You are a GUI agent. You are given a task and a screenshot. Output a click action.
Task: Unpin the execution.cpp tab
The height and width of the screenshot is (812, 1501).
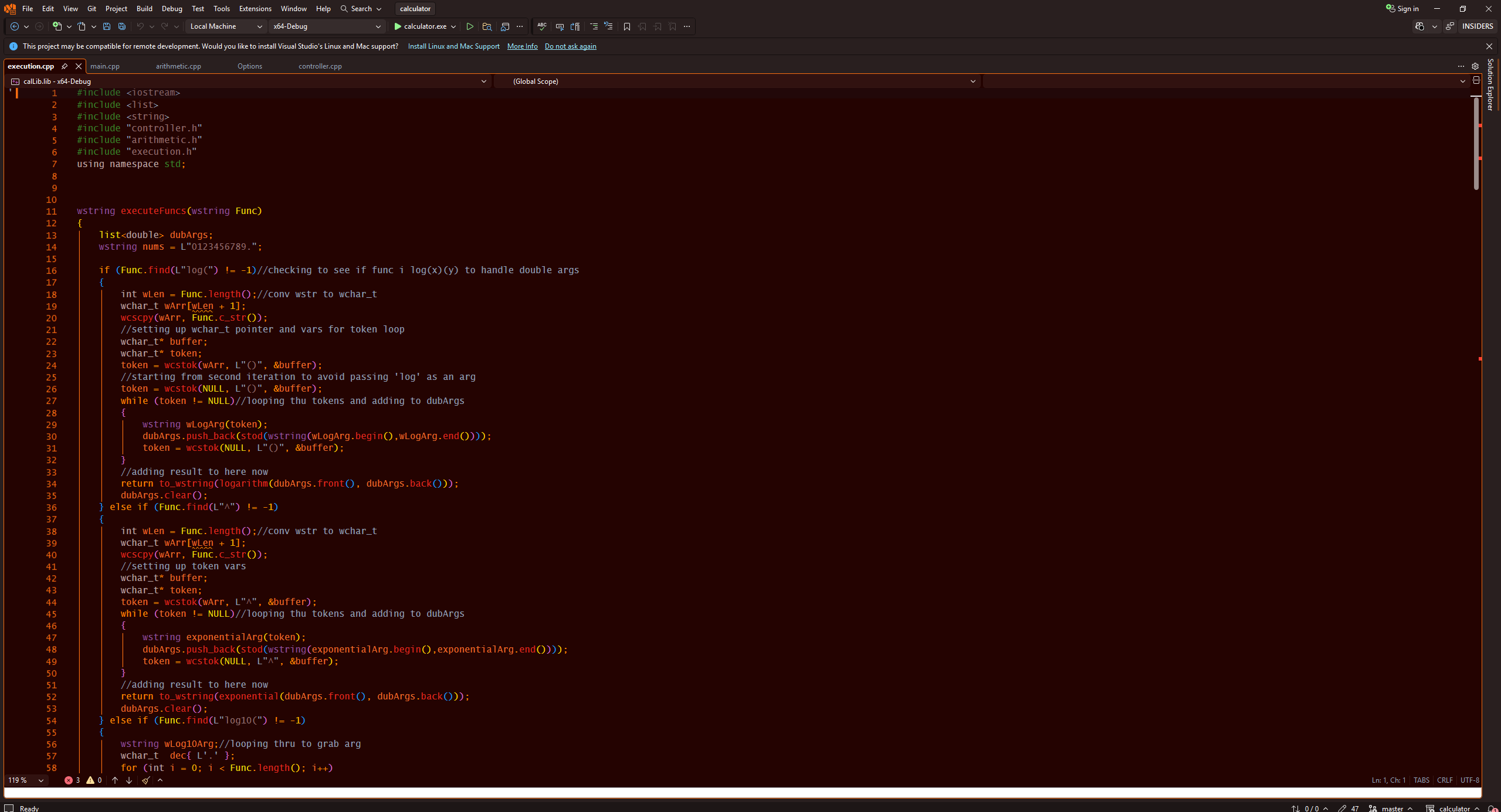(x=65, y=66)
